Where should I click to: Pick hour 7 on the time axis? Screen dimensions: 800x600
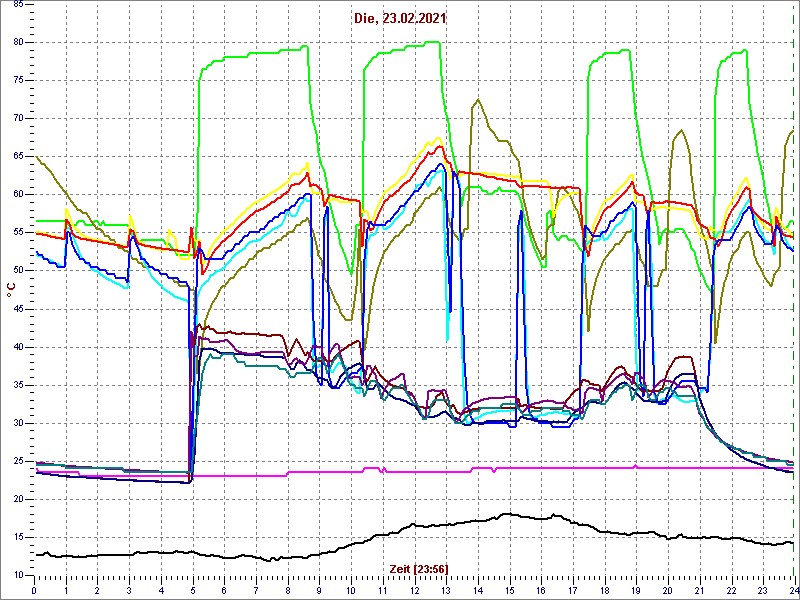click(x=256, y=590)
